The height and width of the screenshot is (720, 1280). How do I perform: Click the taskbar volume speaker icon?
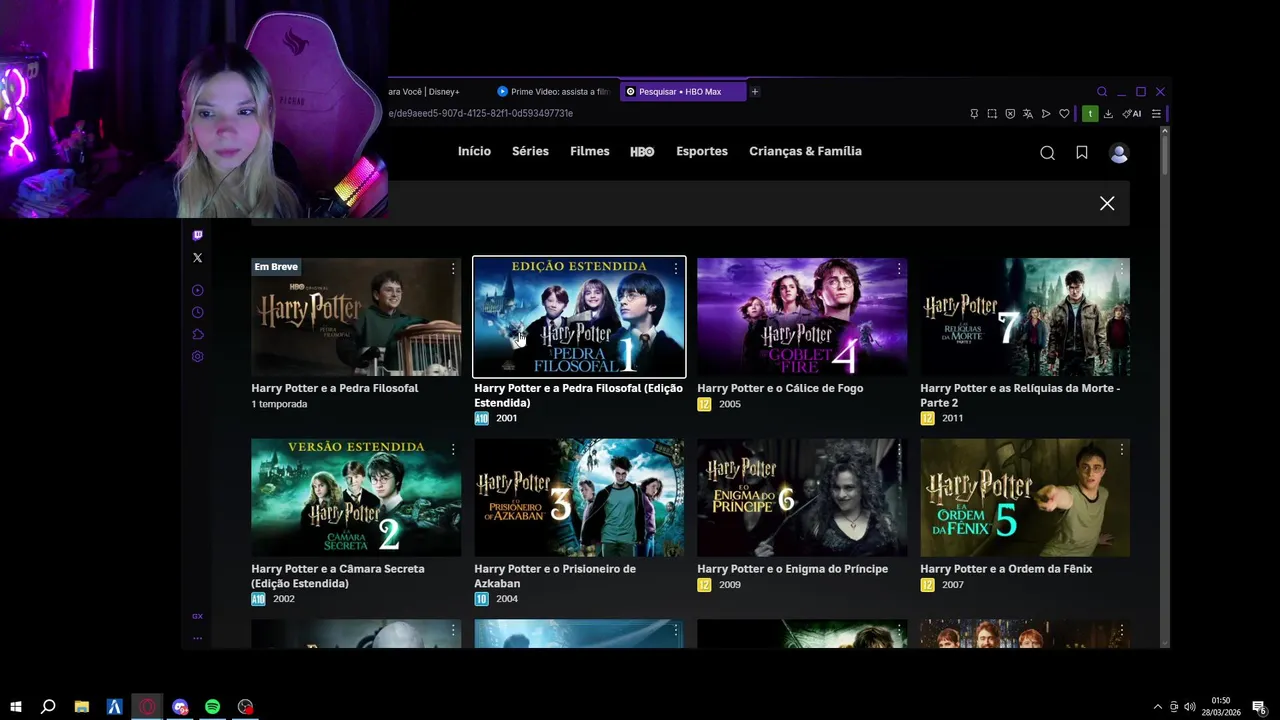pos(1189,707)
